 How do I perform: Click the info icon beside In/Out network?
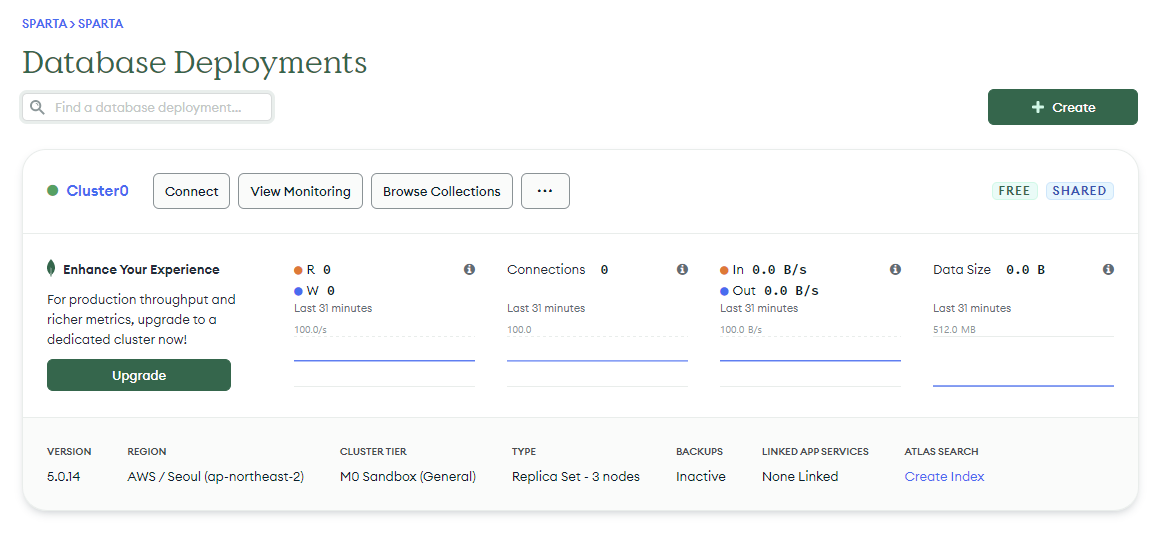[895, 269]
